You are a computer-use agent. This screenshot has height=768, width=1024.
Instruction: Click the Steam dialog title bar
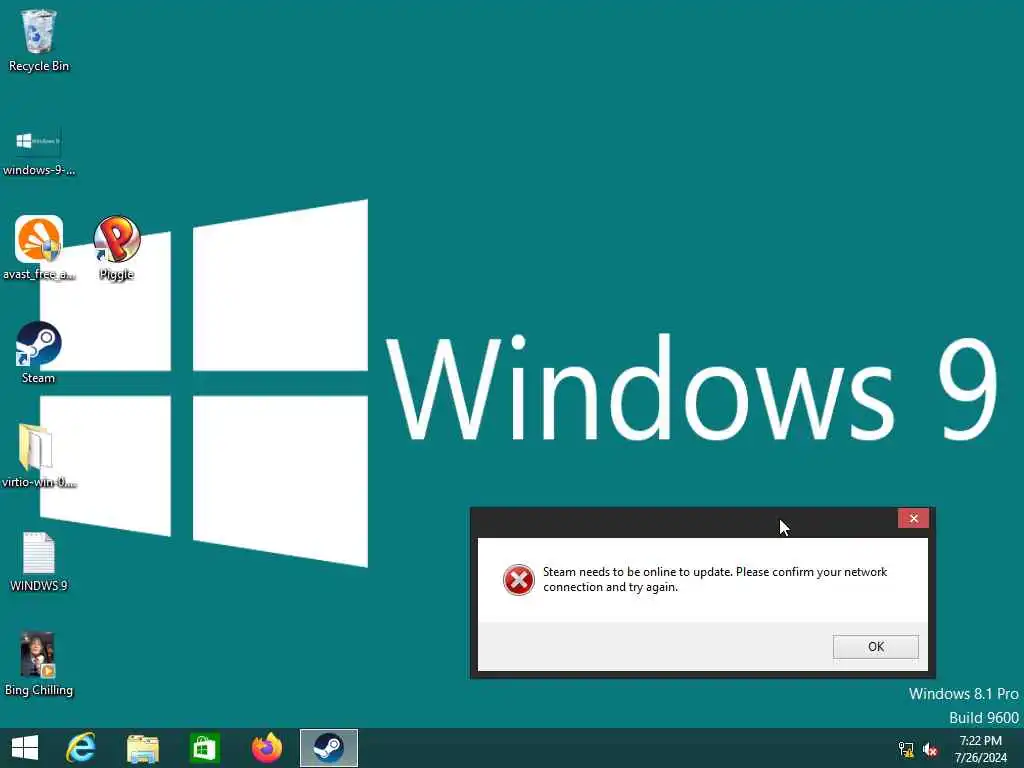[684, 522]
